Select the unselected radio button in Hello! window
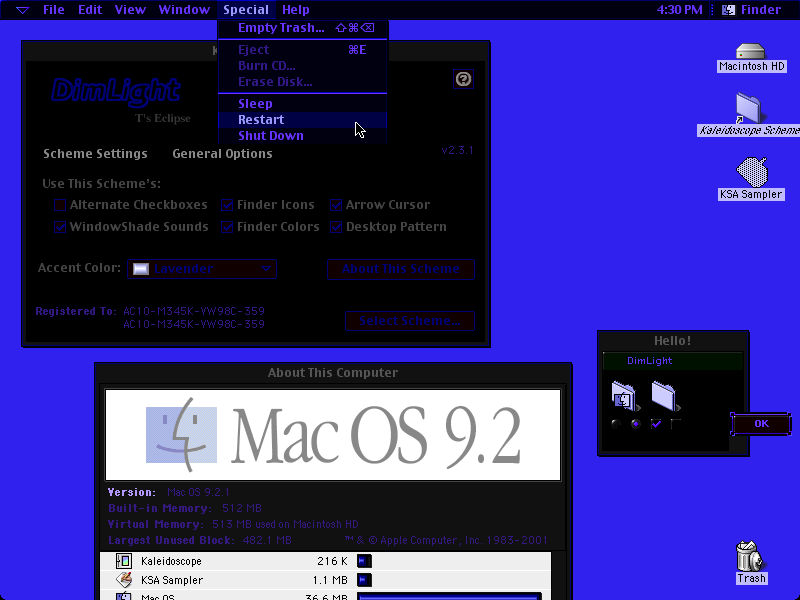The height and width of the screenshot is (600, 800). click(x=616, y=424)
